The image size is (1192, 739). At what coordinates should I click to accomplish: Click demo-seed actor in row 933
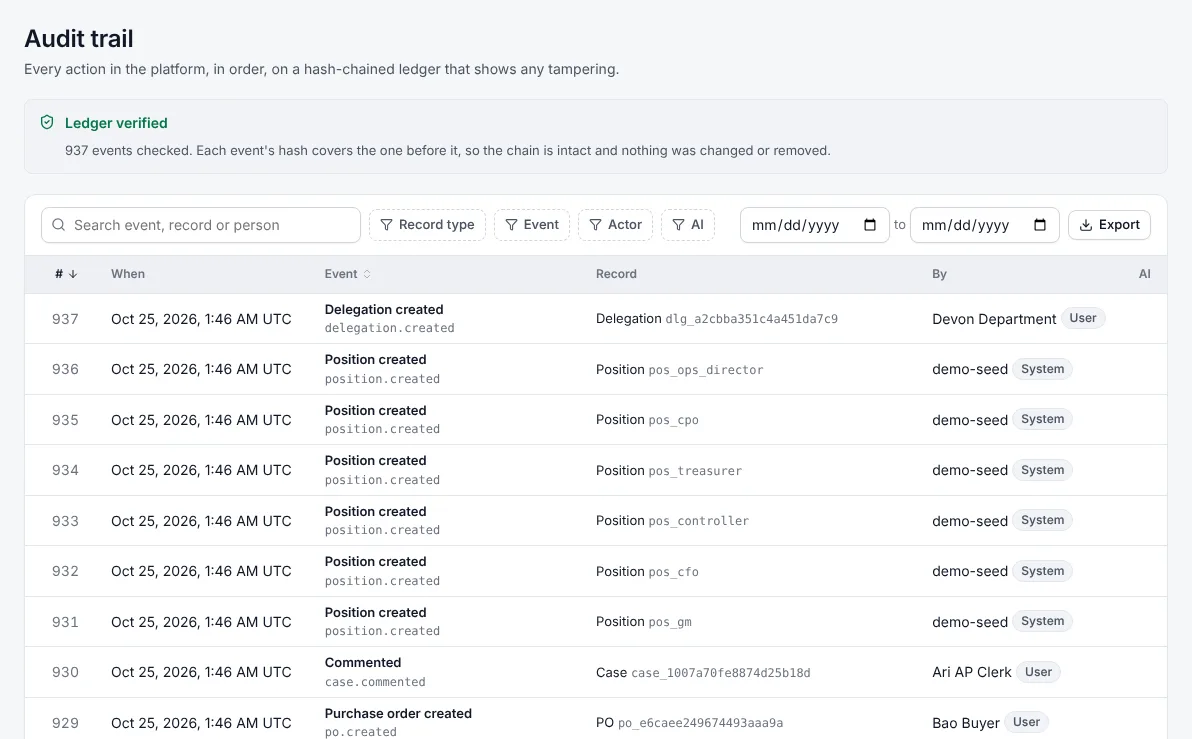[970, 521]
